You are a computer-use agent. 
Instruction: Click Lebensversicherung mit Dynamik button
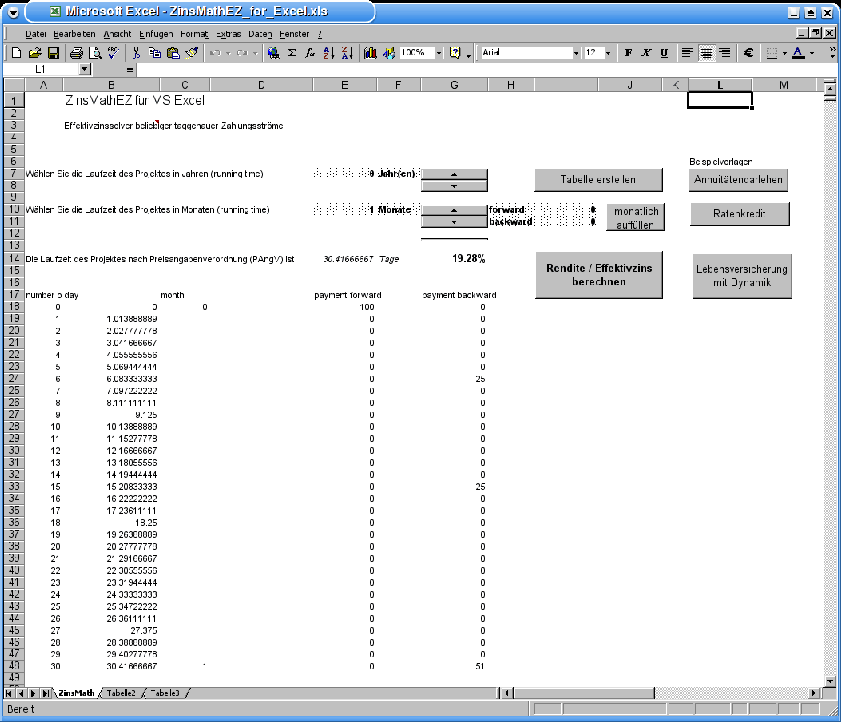click(742, 276)
